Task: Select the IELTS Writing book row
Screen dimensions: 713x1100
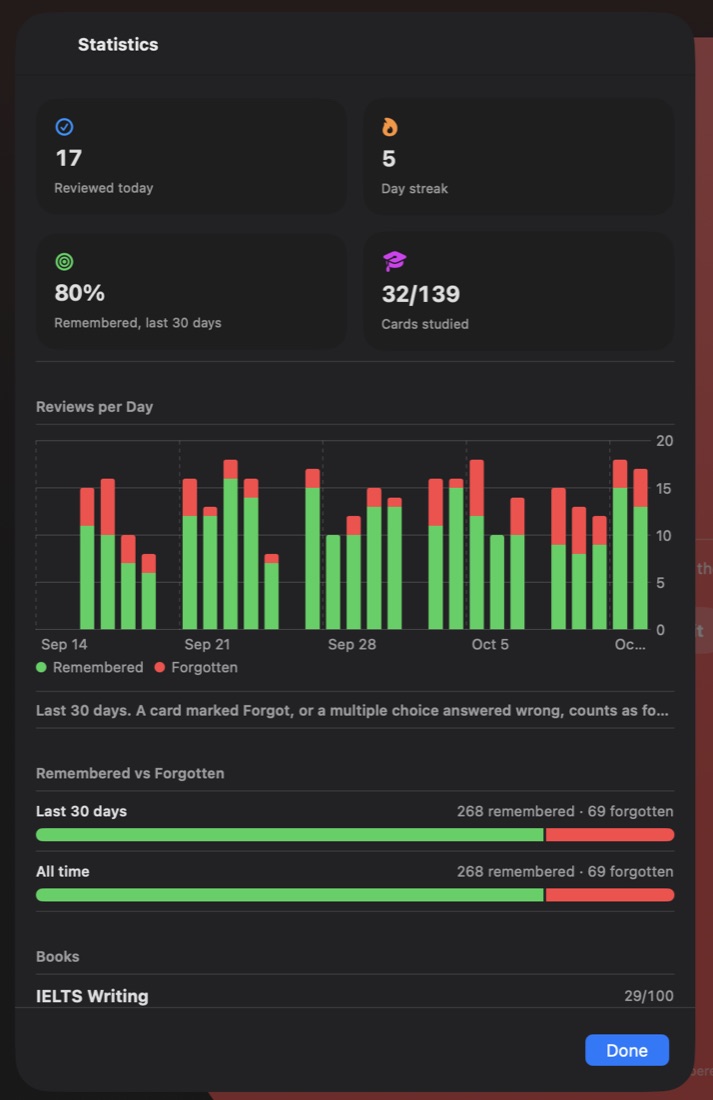Action: click(x=355, y=995)
